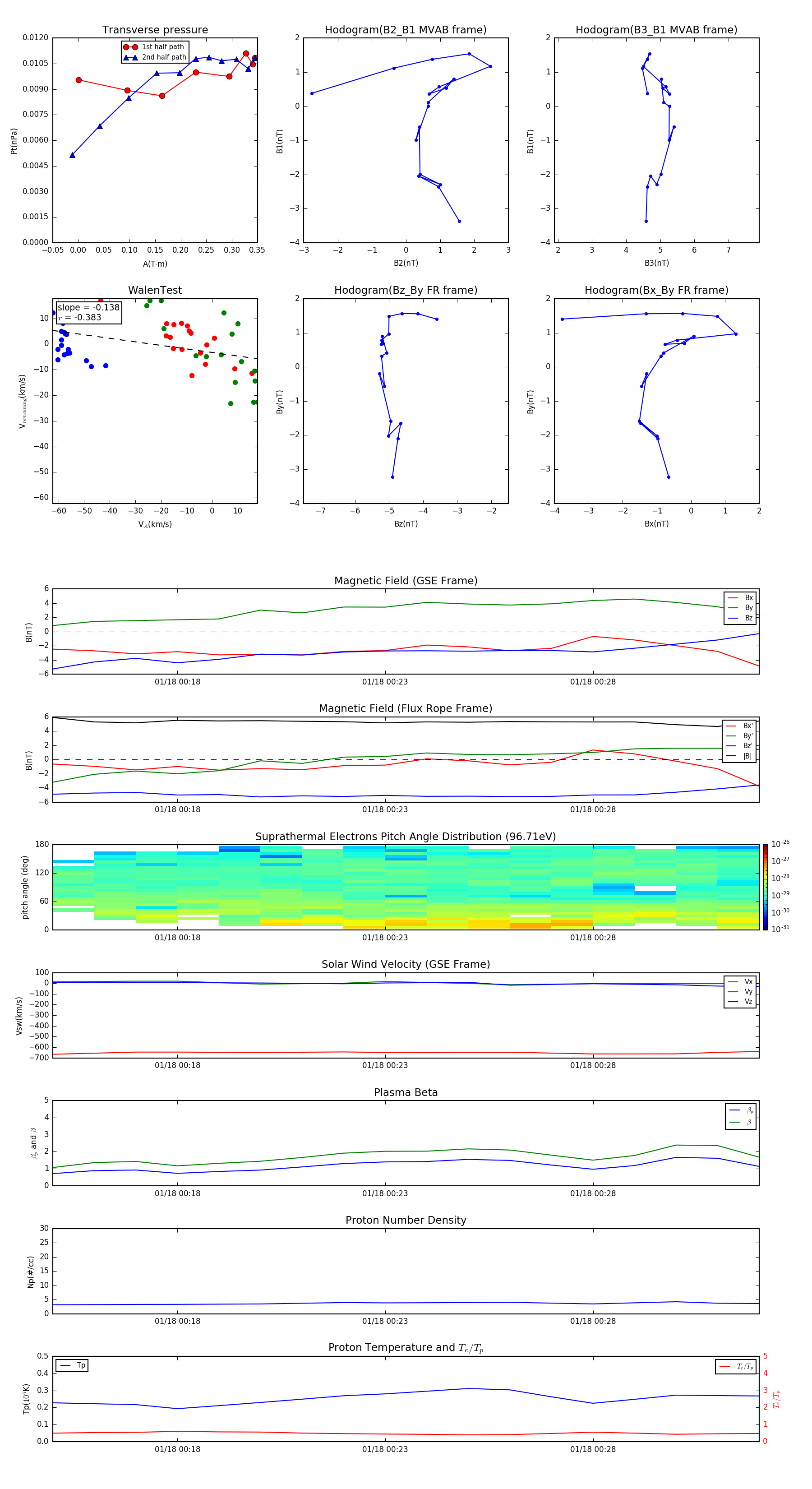Click the "01/18 00:18" tick under Proton Number Density
Screen dimensions: 812x1489
point(177,1321)
